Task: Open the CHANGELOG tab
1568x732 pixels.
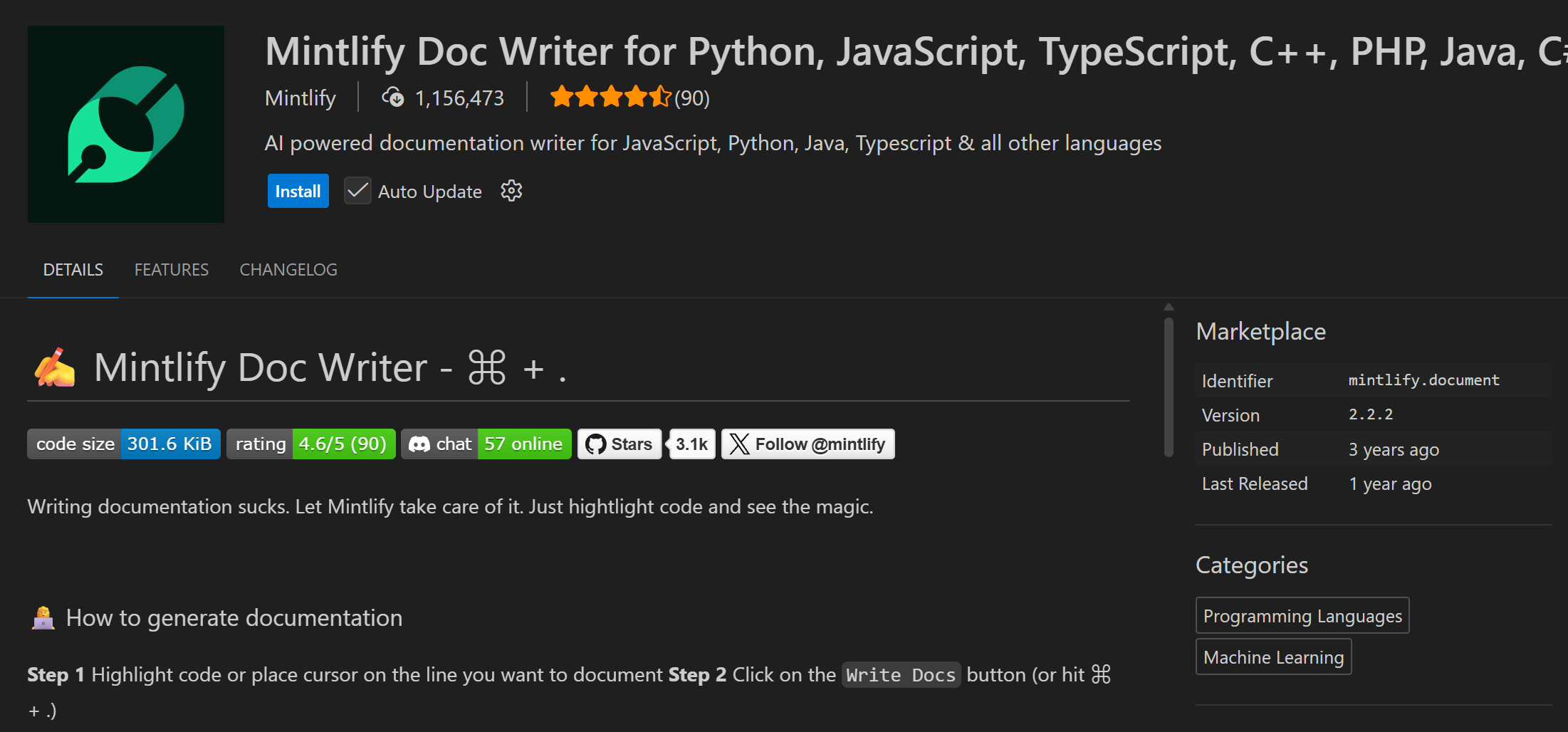Action: coord(288,270)
